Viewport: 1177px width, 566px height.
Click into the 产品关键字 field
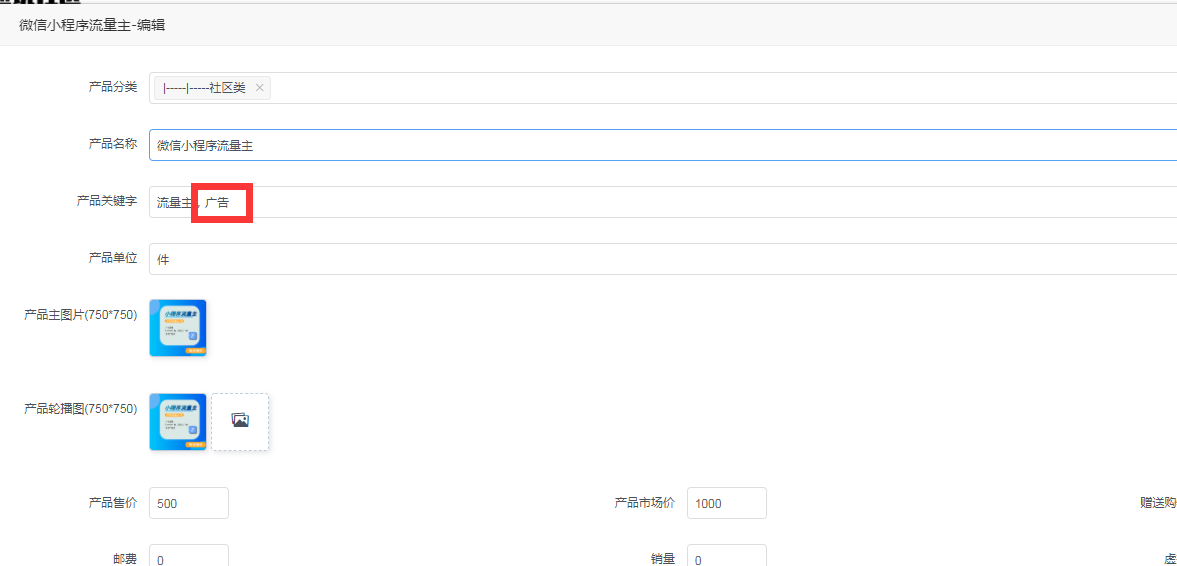pyautogui.click(x=663, y=202)
